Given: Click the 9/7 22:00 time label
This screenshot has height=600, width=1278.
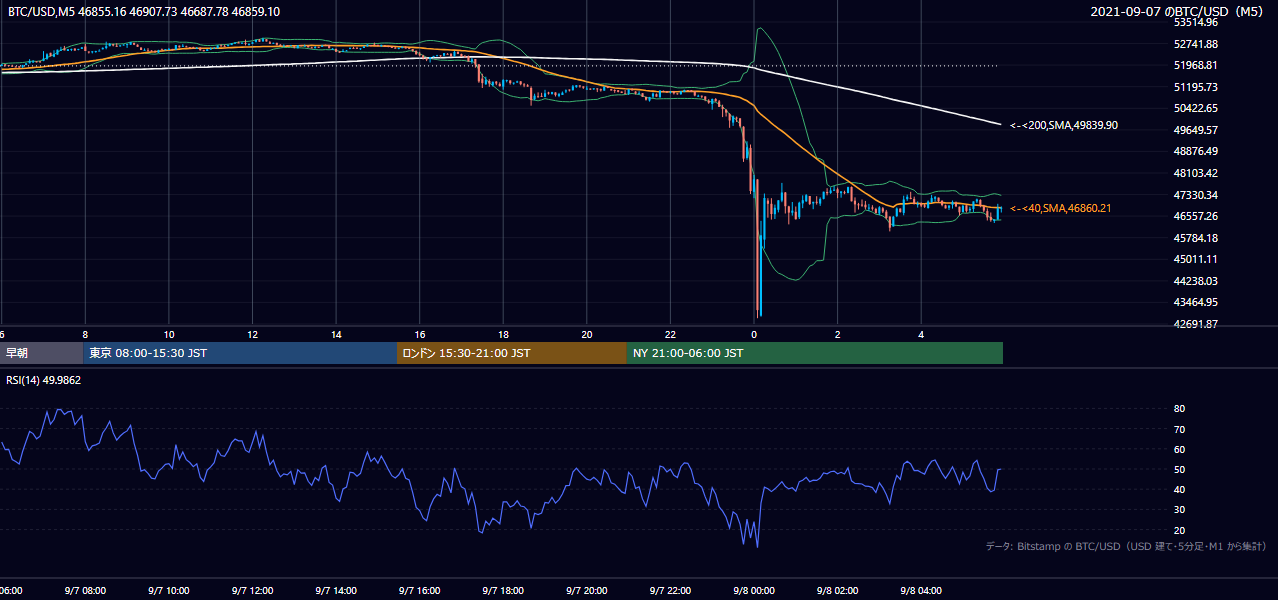Looking at the screenshot, I should pyautogui.click(x=671, y=591).
